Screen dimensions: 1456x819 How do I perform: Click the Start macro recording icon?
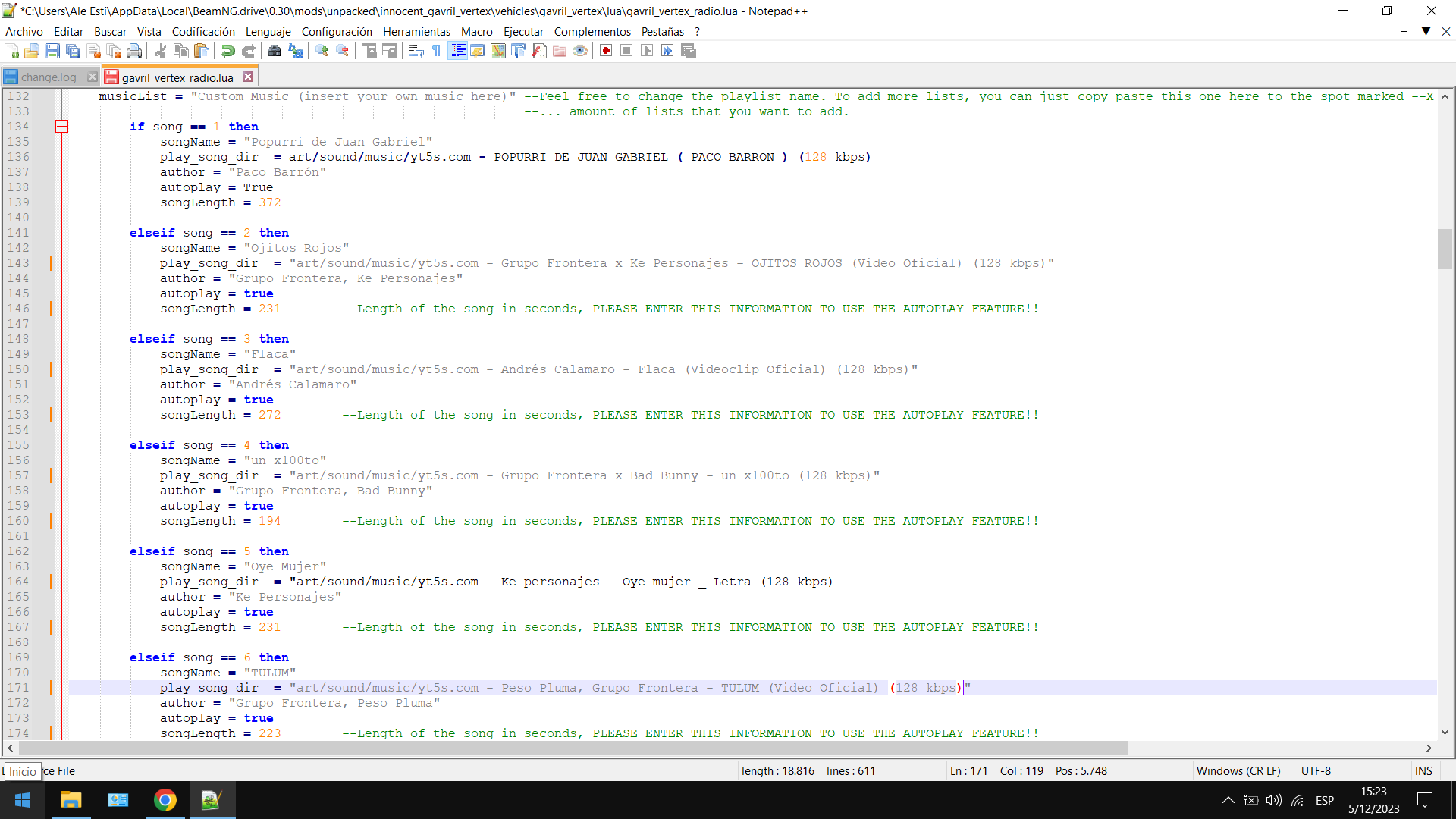coord(606,51)
